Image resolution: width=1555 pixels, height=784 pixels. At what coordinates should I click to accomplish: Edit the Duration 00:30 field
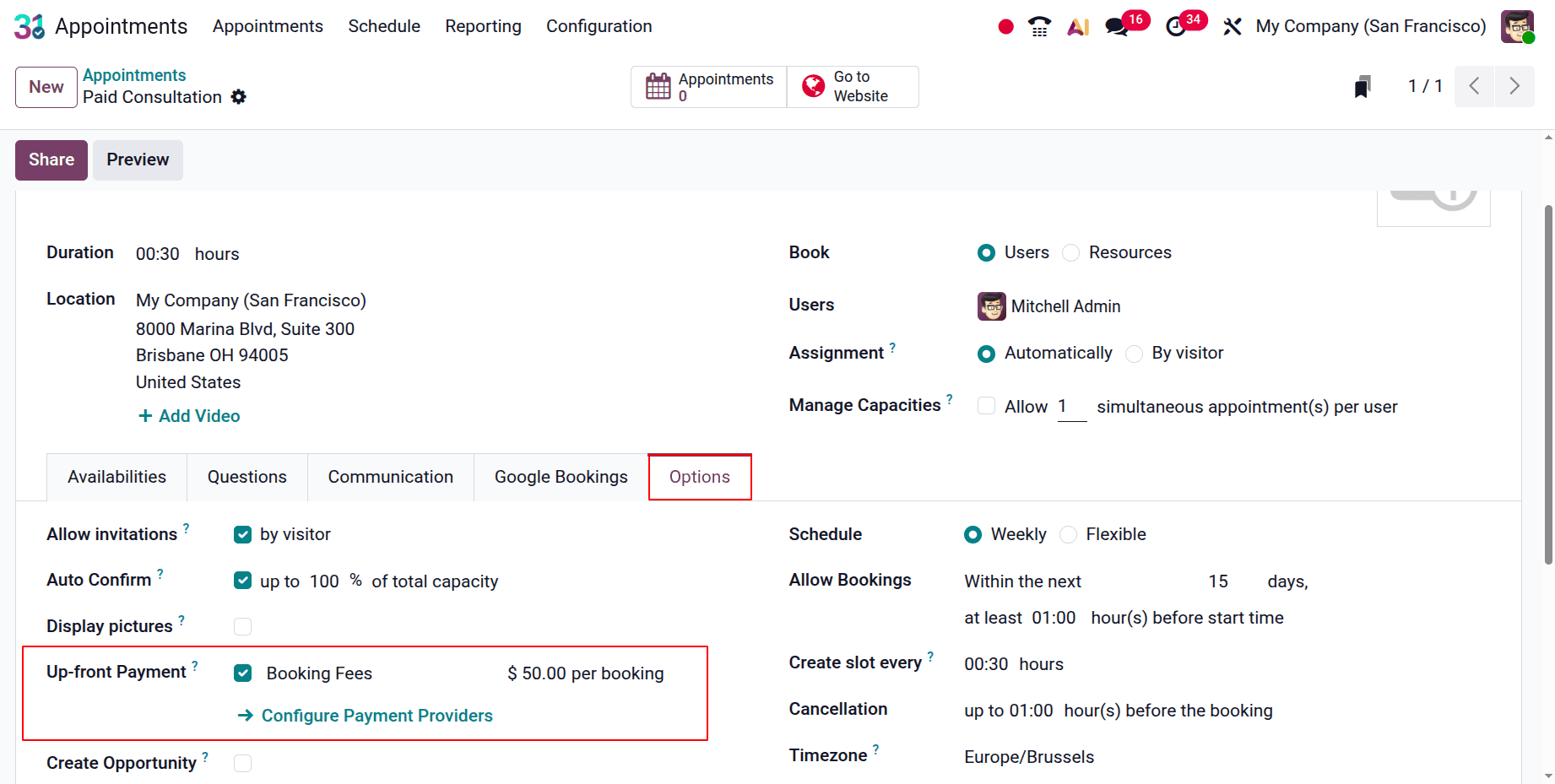point(158,254)
